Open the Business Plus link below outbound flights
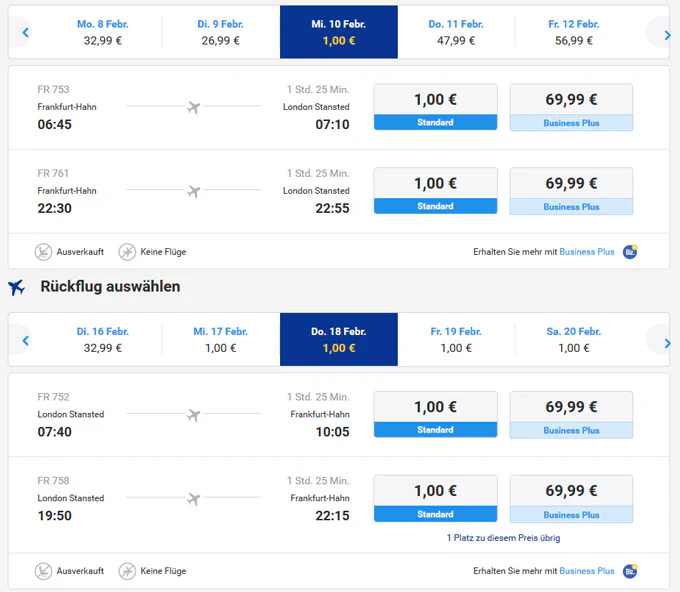Viewport: 680px width, 592px height. point(587,252)
